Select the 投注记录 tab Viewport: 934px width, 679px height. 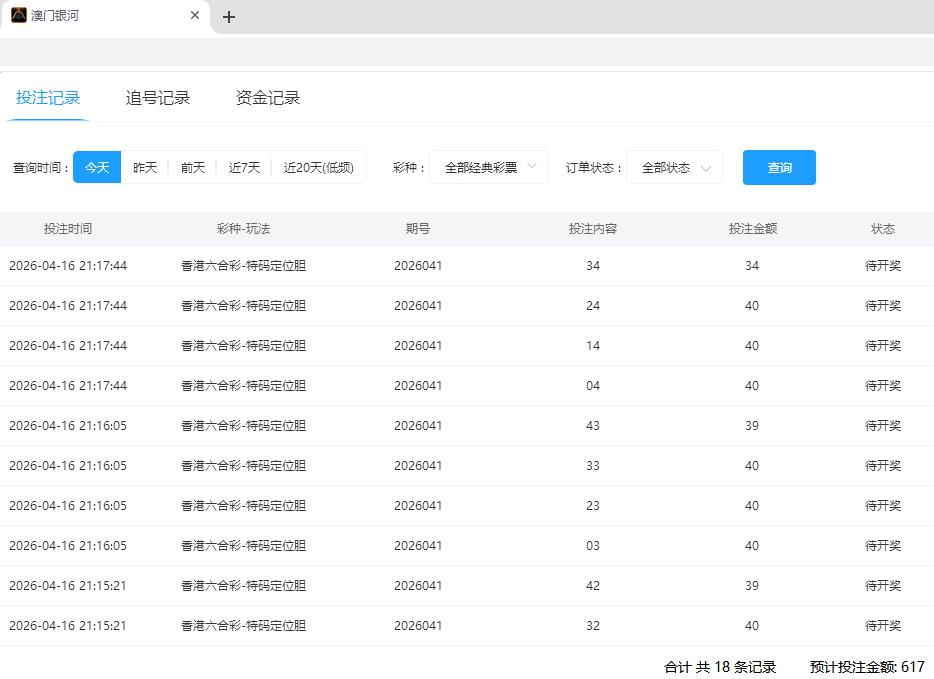tap(48, 98)
